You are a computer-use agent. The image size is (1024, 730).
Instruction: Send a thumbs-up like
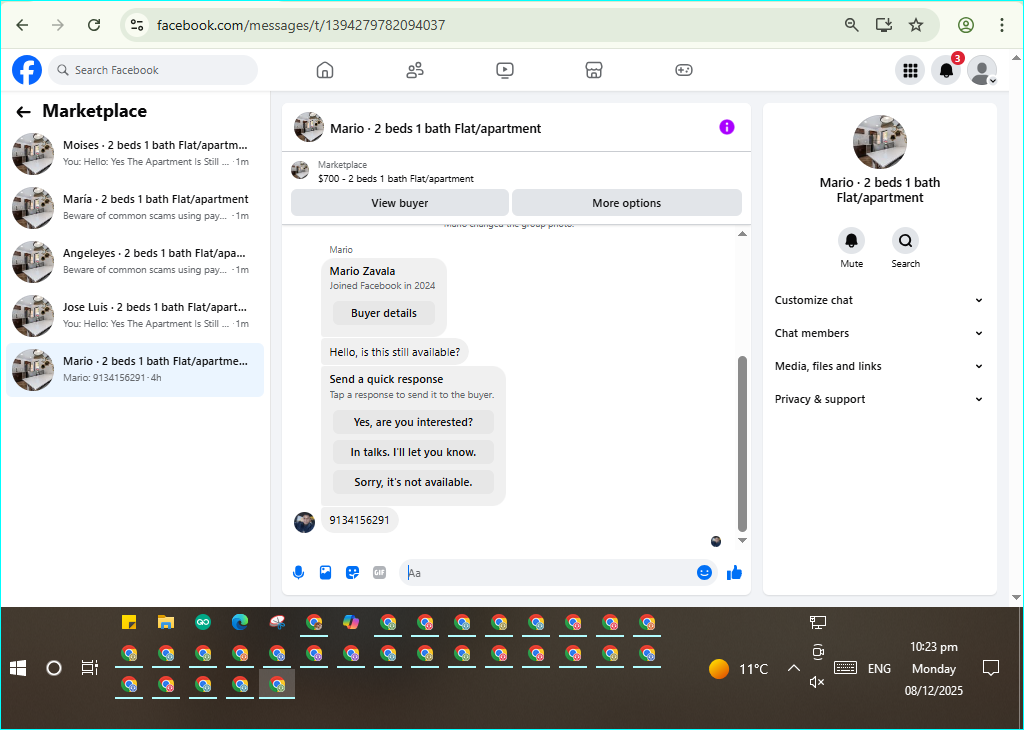pyautogui.click(x=735, y=573)
